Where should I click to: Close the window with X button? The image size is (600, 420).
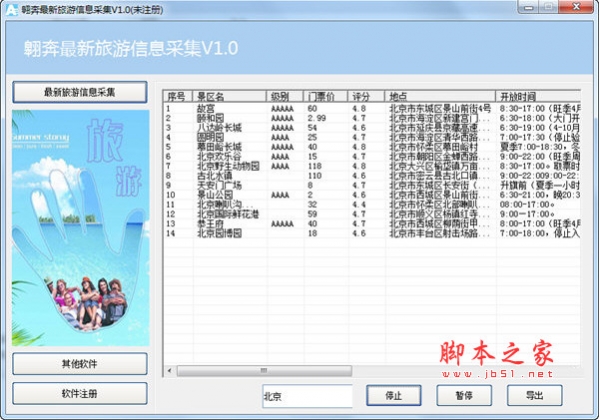[576, 7]
